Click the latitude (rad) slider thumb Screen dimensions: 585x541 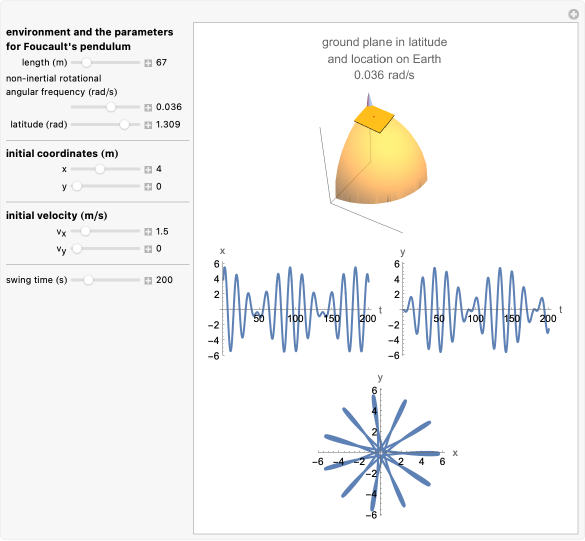coord(124,125)
